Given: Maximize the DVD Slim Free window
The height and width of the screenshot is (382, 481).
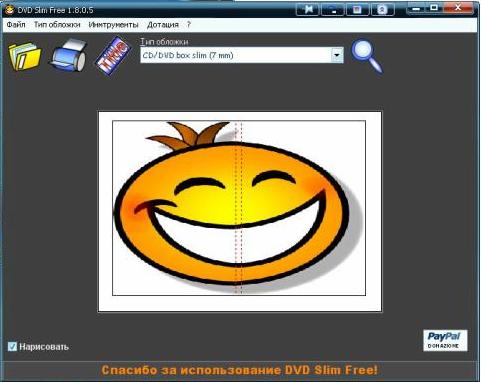Looking at the screenshot, I should 434,8.
